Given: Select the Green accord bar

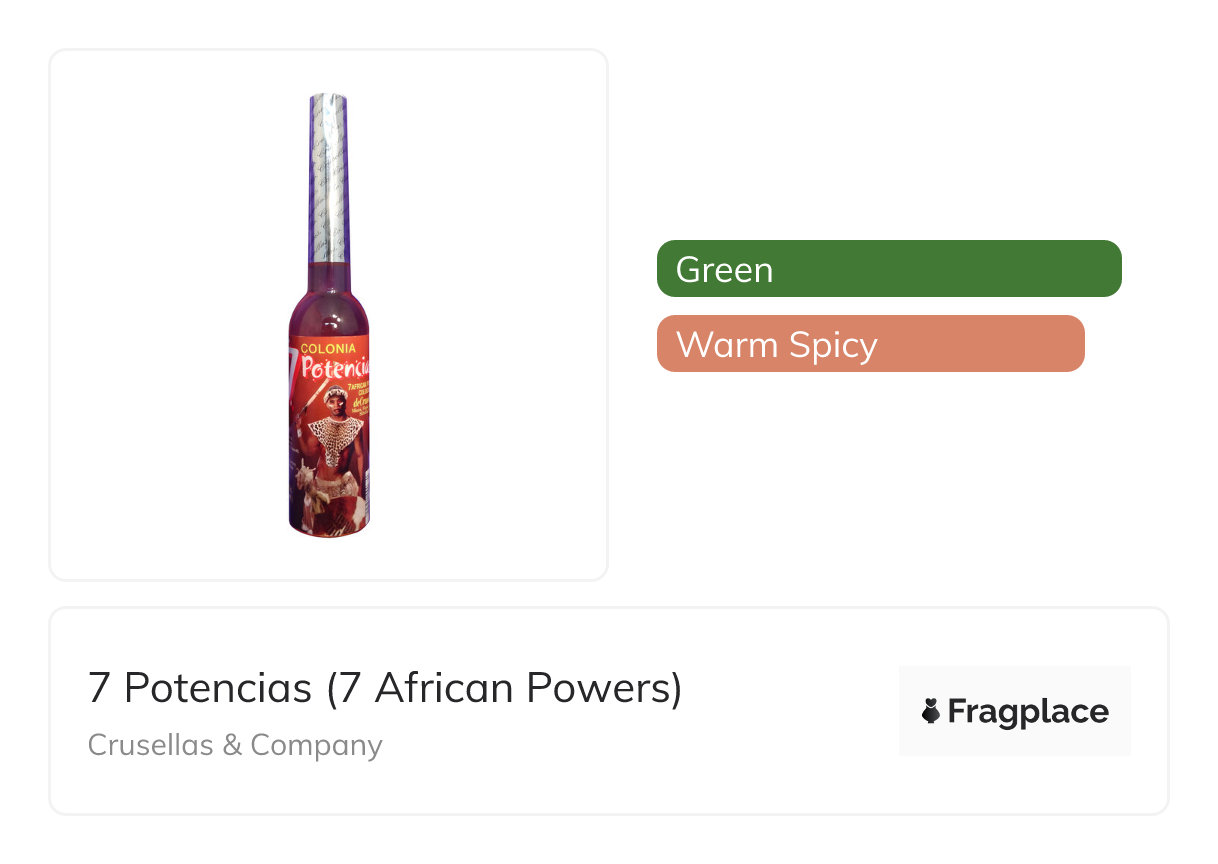Looking at the screenshot, I should tap(888, 269).
